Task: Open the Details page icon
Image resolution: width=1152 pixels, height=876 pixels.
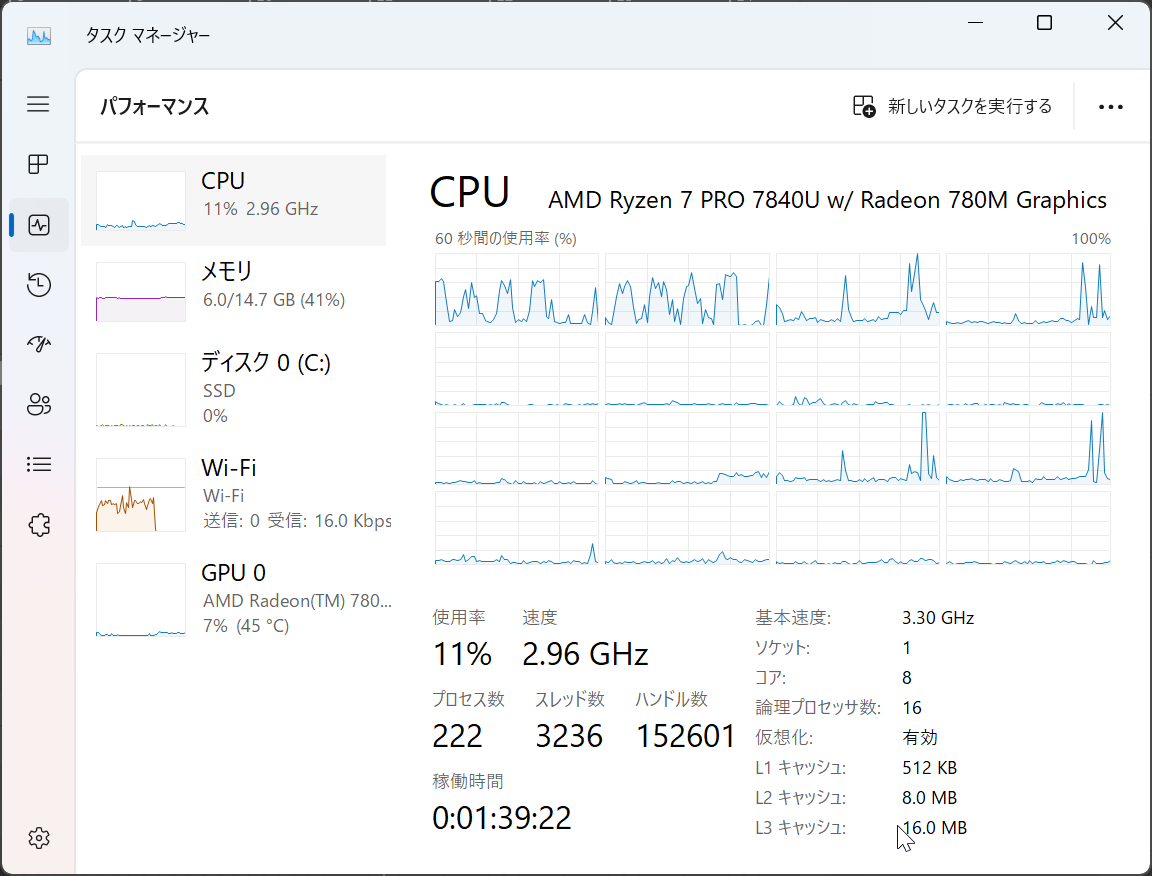Action: pyautogui.click(x=38, y=464)
